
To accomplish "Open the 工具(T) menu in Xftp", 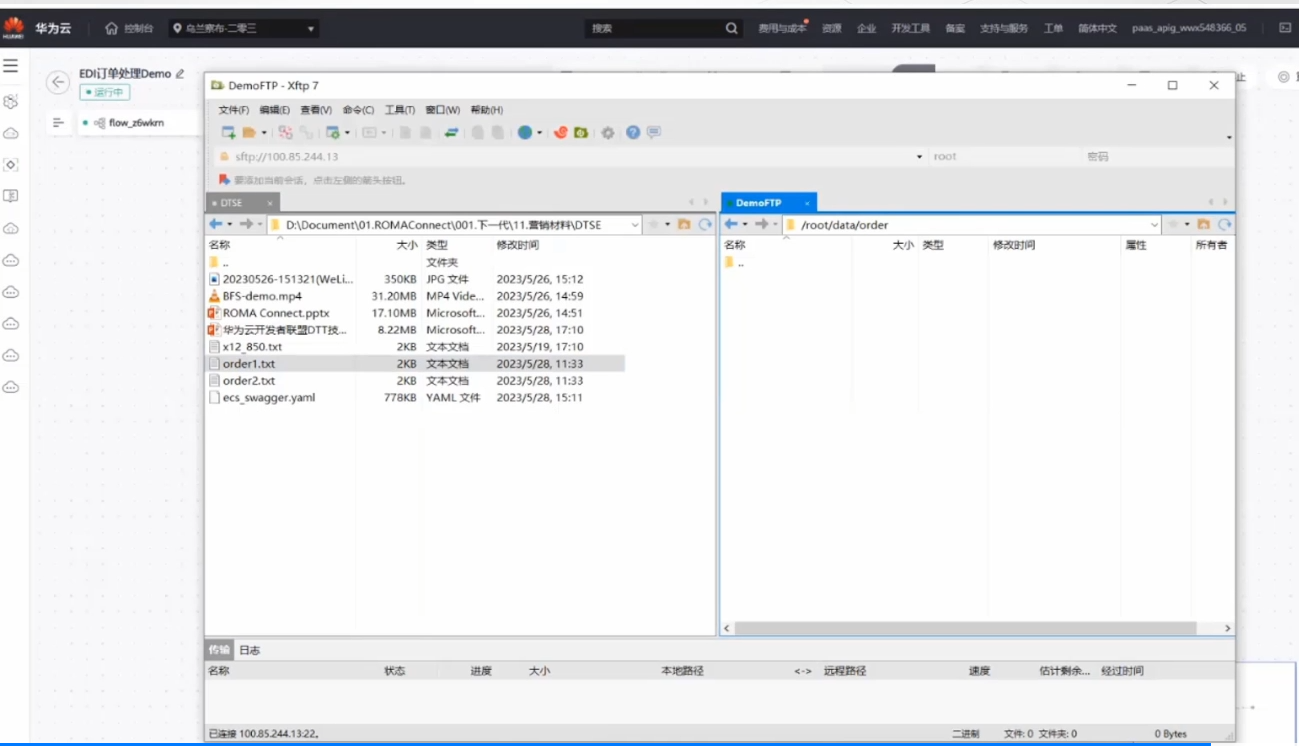I will [x=400, y=110].
